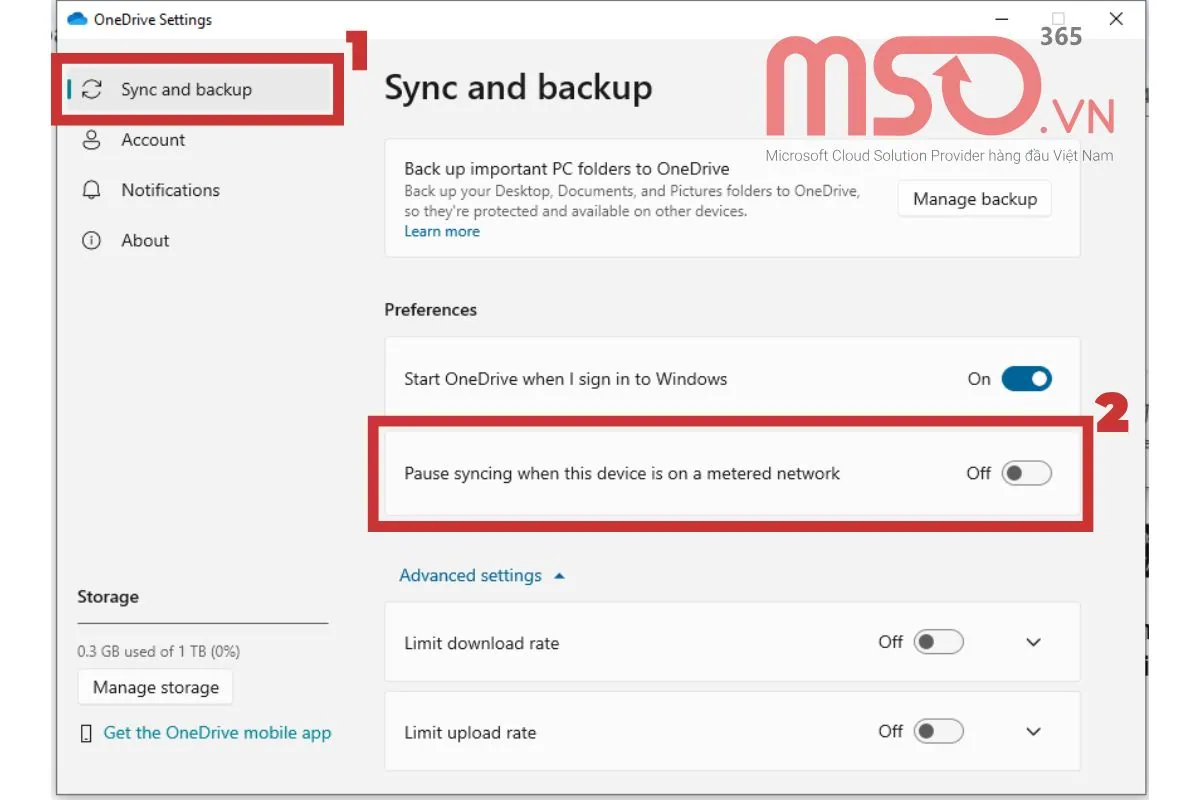The width and height of the screenshot is (1200, 800).
Task: Expand Limit upload rate options chevron
Action: (1034, 732)
